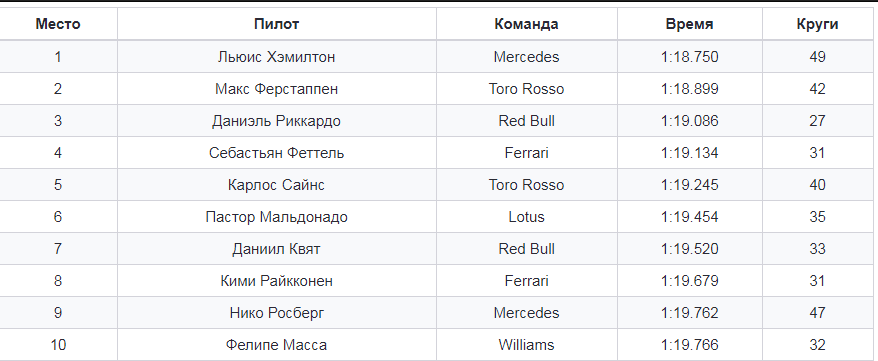The height and width of the screenshot is (361, 878).
Task: Click the Пилот column header
Action: click(277, 24)
